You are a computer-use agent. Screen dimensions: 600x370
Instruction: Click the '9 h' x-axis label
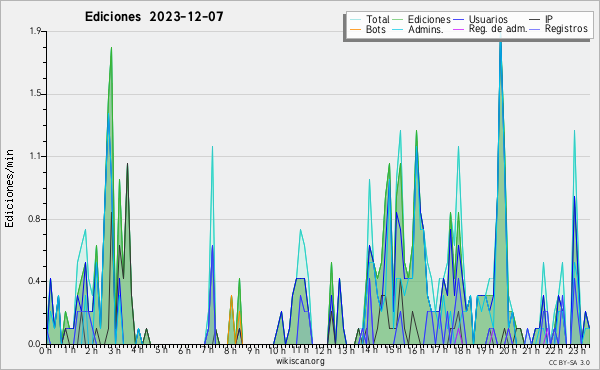click(253, 350)
